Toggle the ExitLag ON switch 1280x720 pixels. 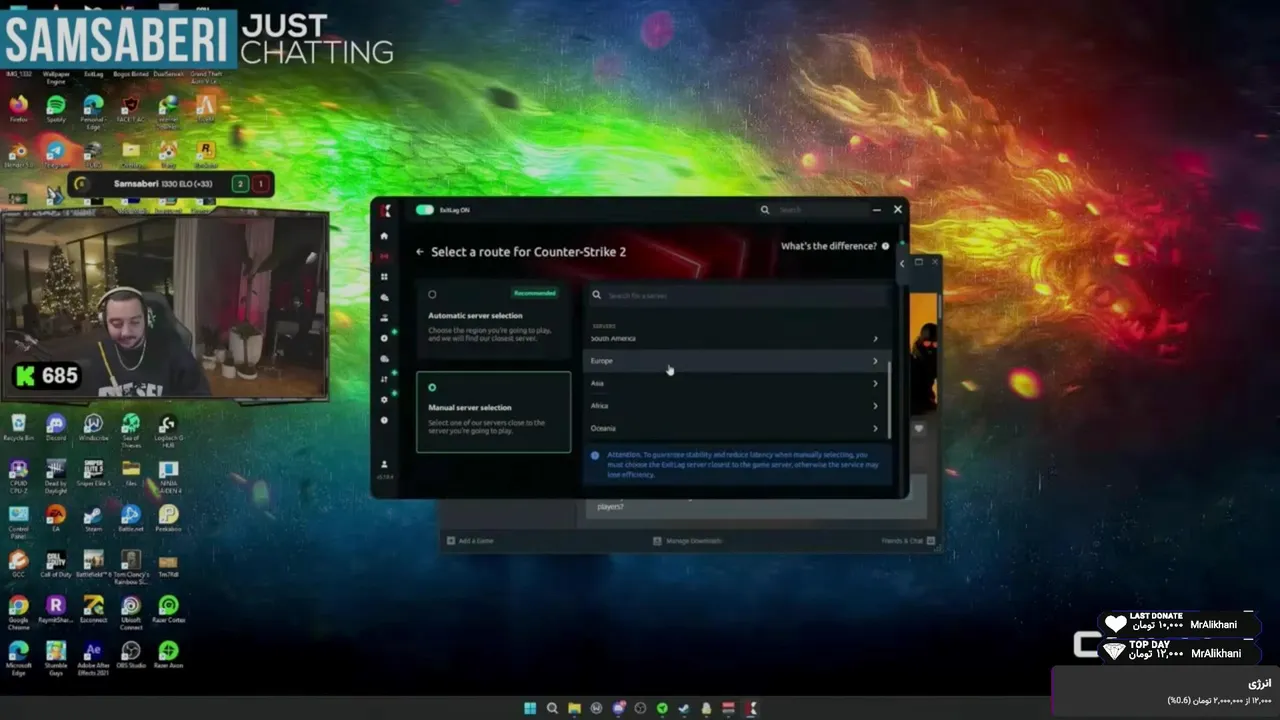coord(425,210)
